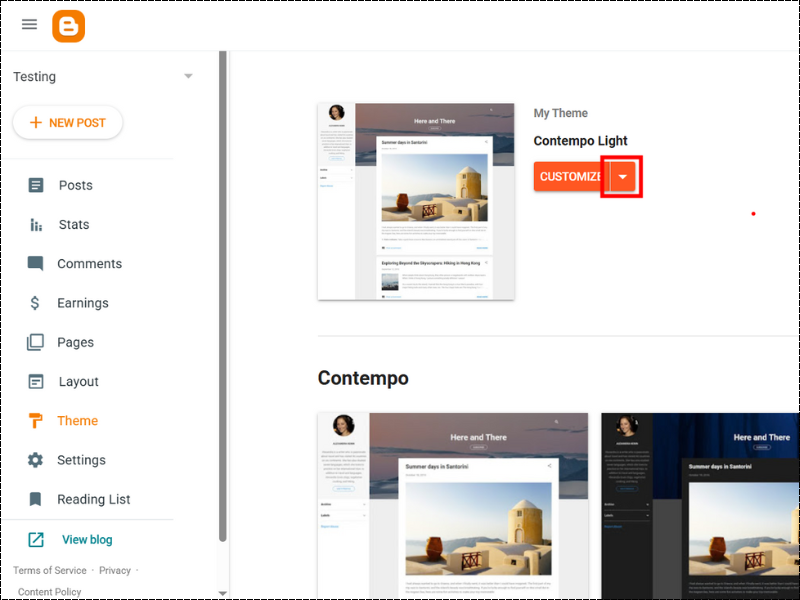The height and width of the screenshot is (600, 800).
Task: Click the scrollbar down arrow
Action: pyautogui.click(x=222, y=592)
